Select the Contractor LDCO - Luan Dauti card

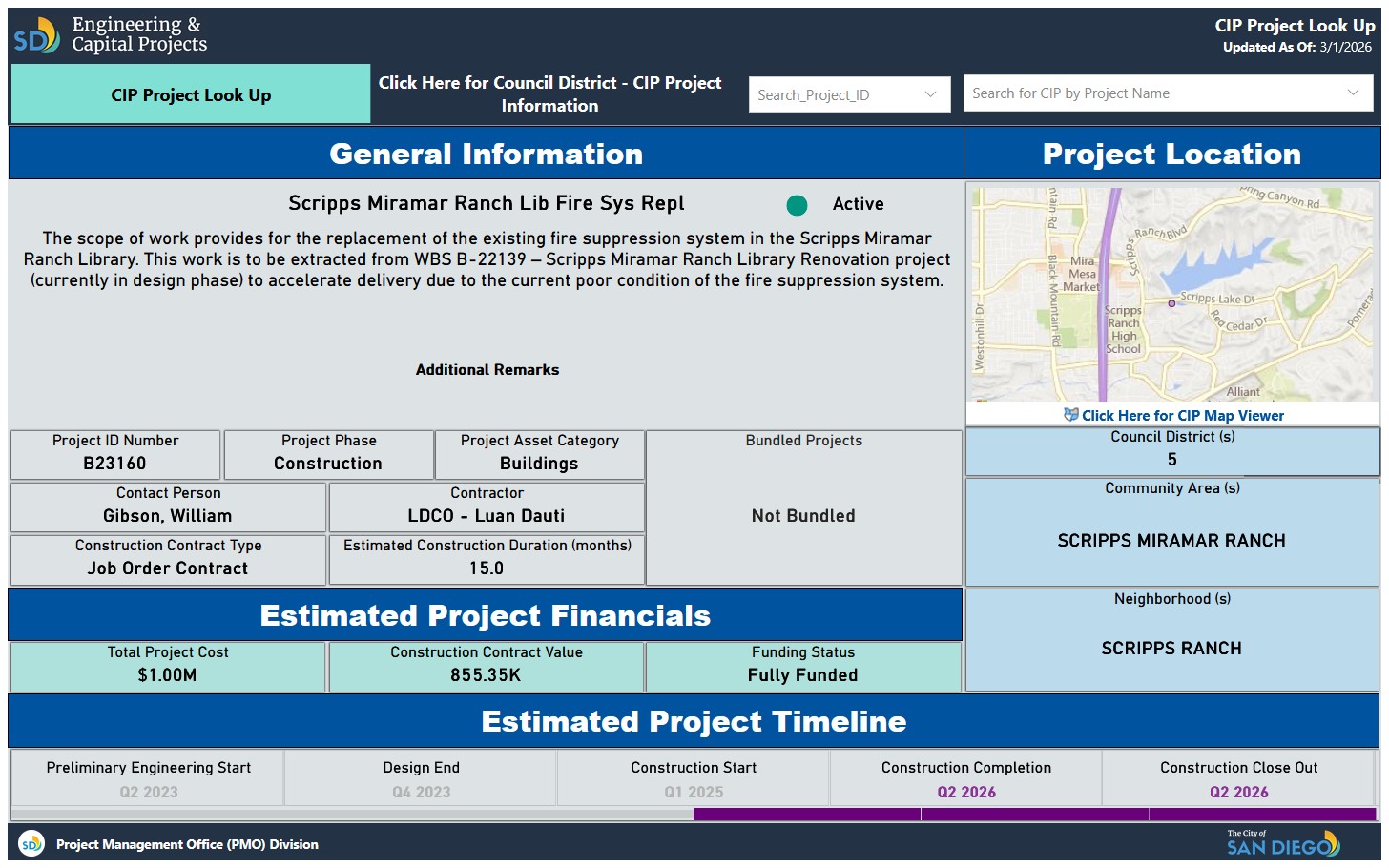[487, 506]
